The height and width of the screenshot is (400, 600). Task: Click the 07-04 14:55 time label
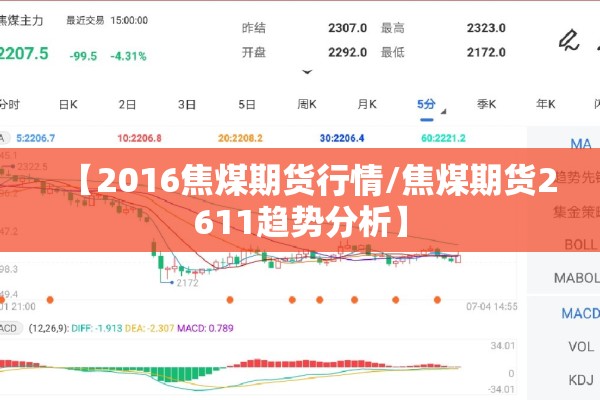coord(491,307)
